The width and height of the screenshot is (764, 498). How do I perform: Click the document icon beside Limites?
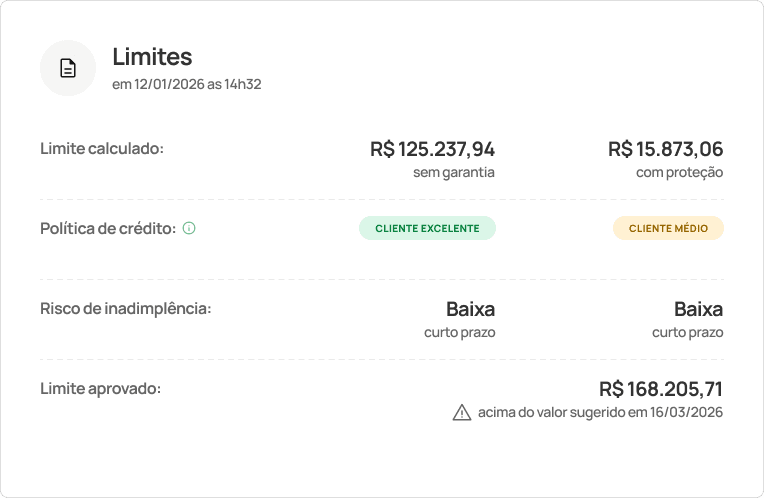click(x=68, y=68)
